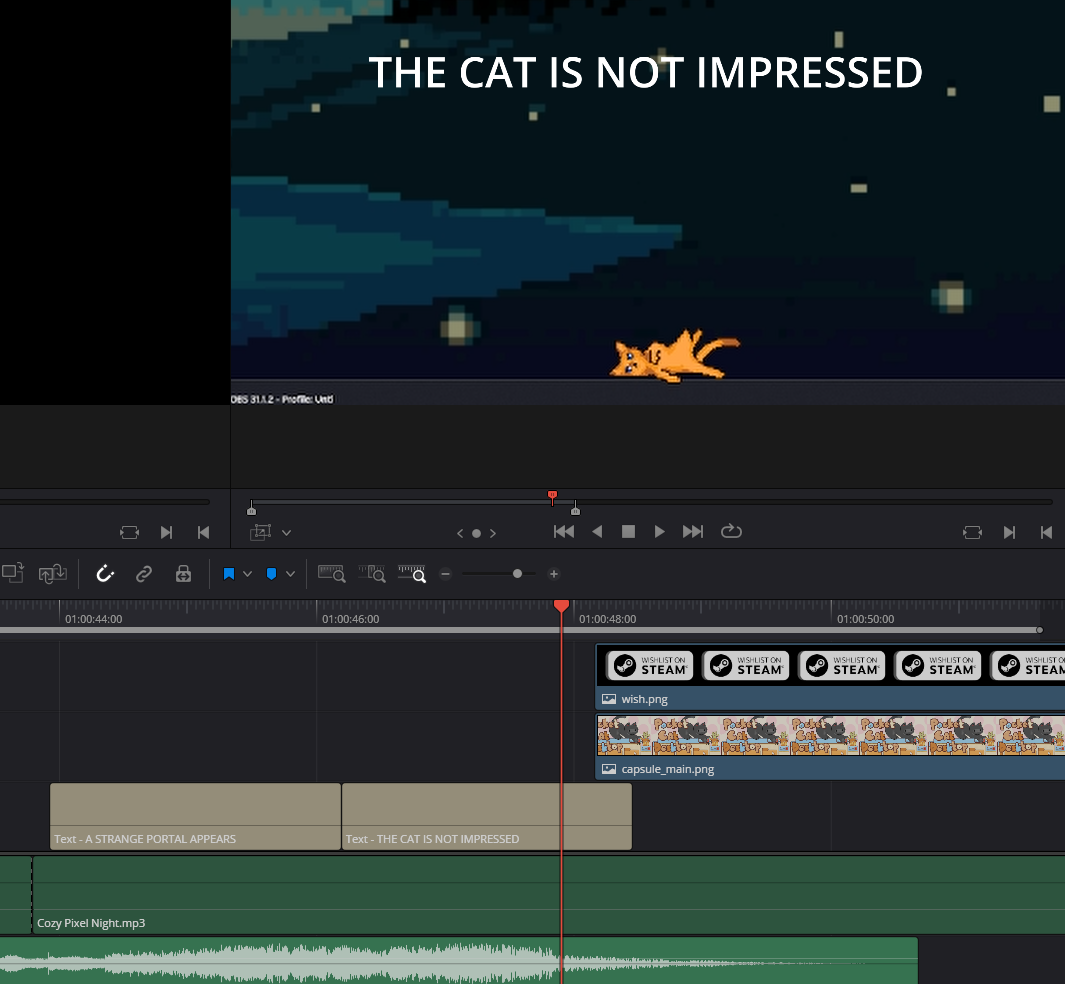This screenshot has height=984, width=1065.
Task: Toggle linked selection chain icon
Action: [x=144, y=574]
